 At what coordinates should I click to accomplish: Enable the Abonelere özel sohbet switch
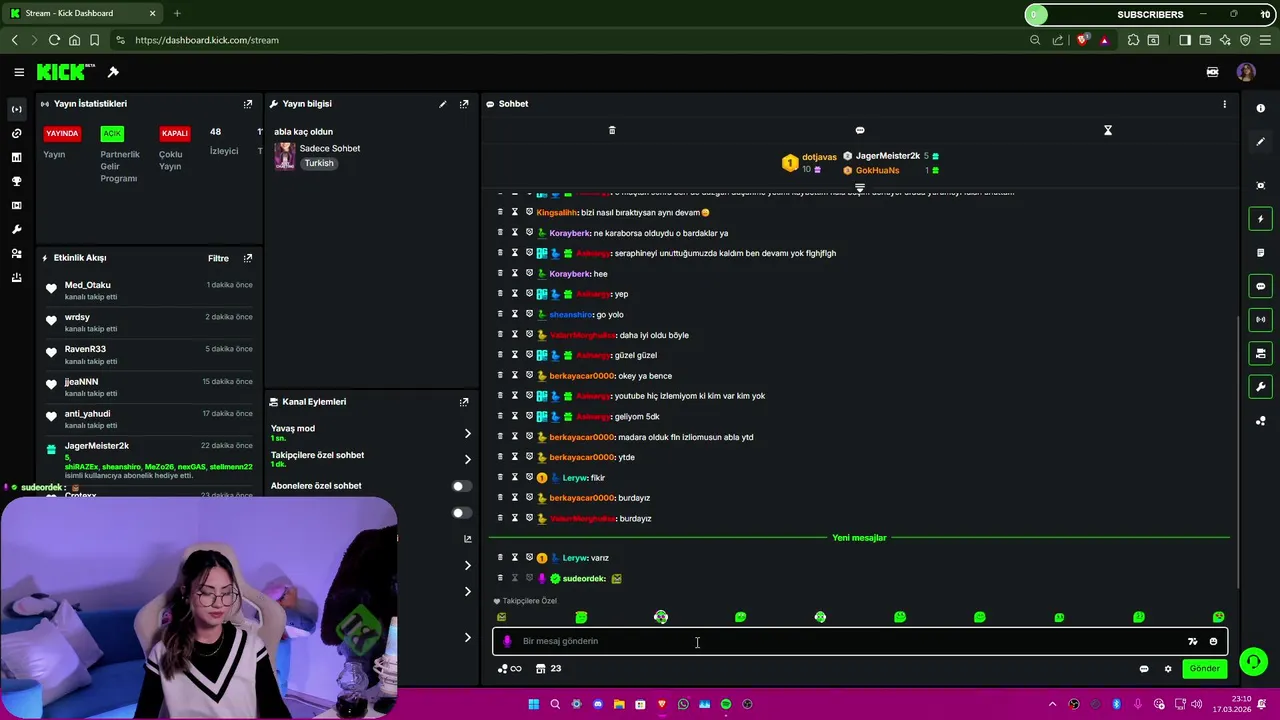coord(460,486)
